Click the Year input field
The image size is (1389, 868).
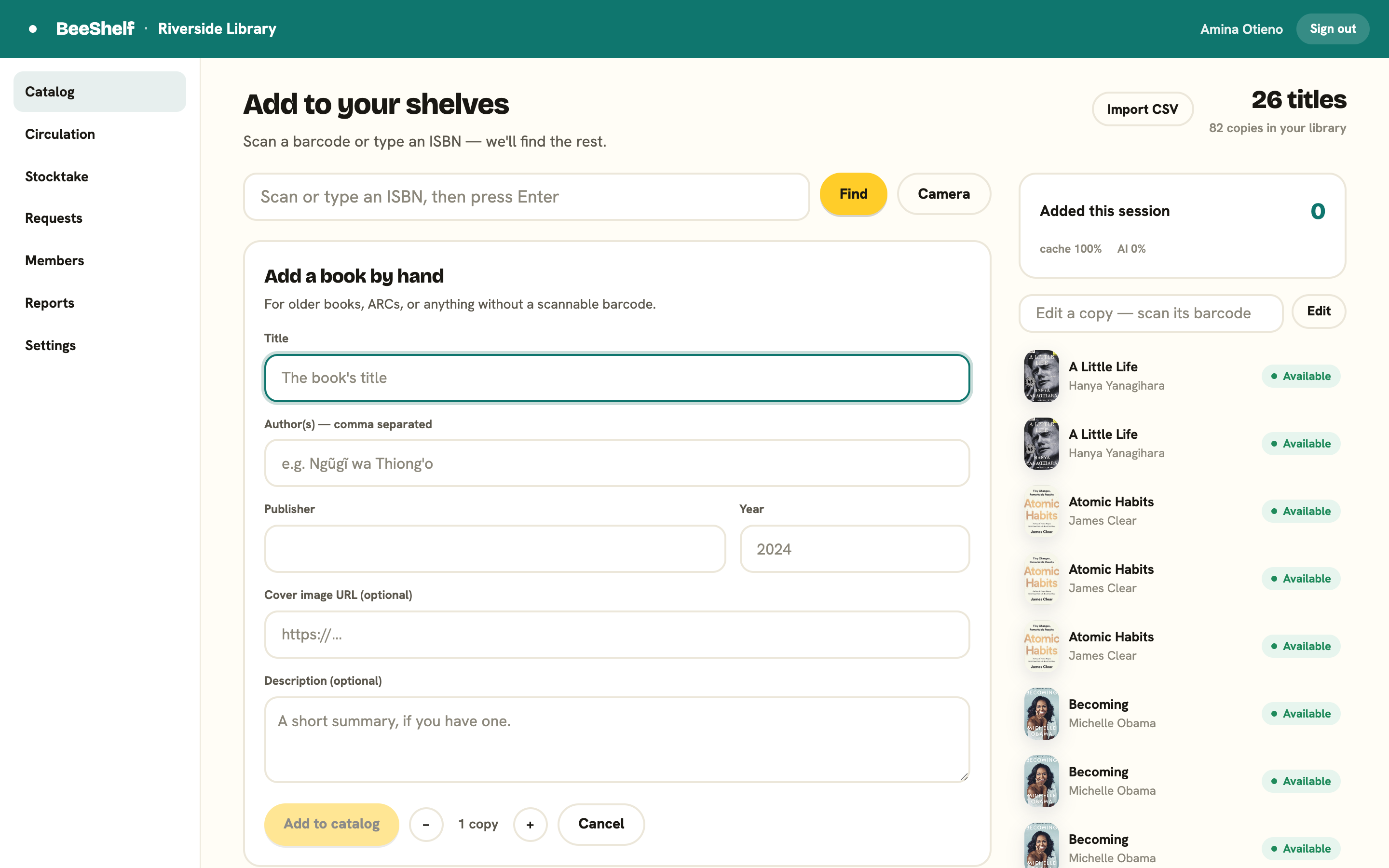855,549
